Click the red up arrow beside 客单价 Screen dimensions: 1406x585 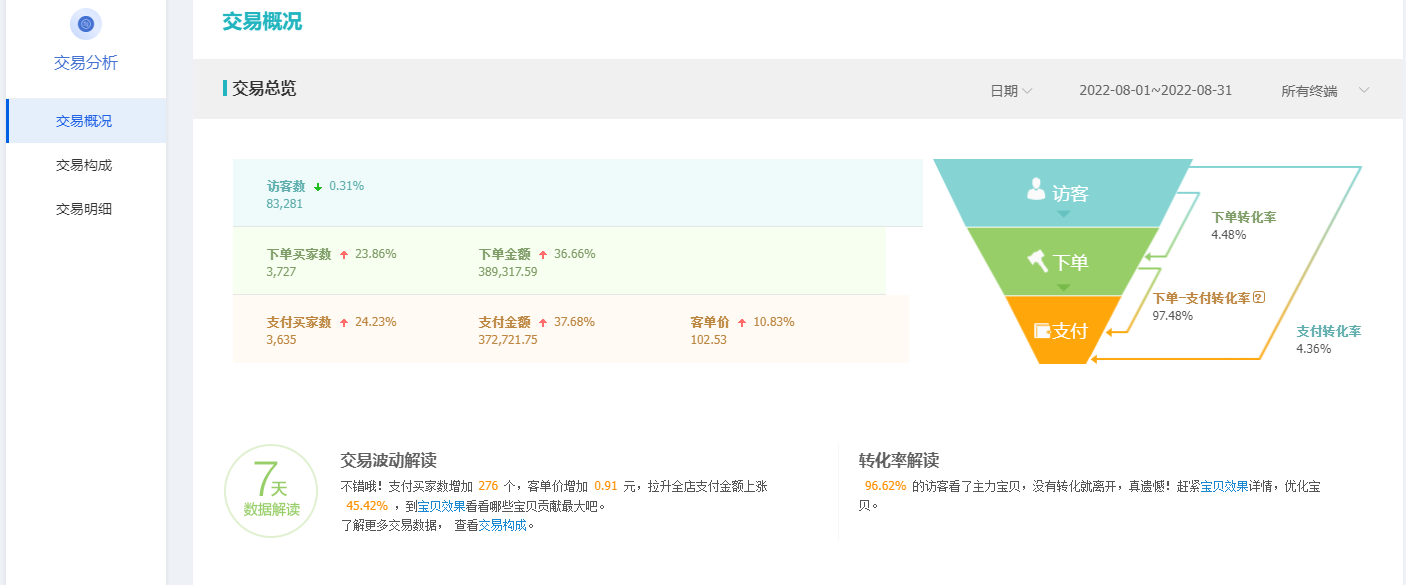click(742, 323)
